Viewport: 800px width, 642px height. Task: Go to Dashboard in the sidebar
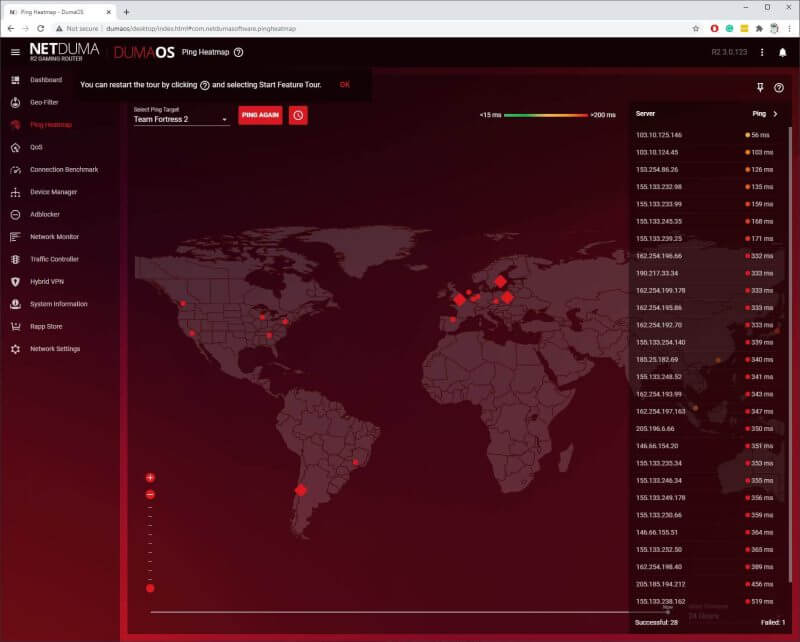tap(46, 80)
